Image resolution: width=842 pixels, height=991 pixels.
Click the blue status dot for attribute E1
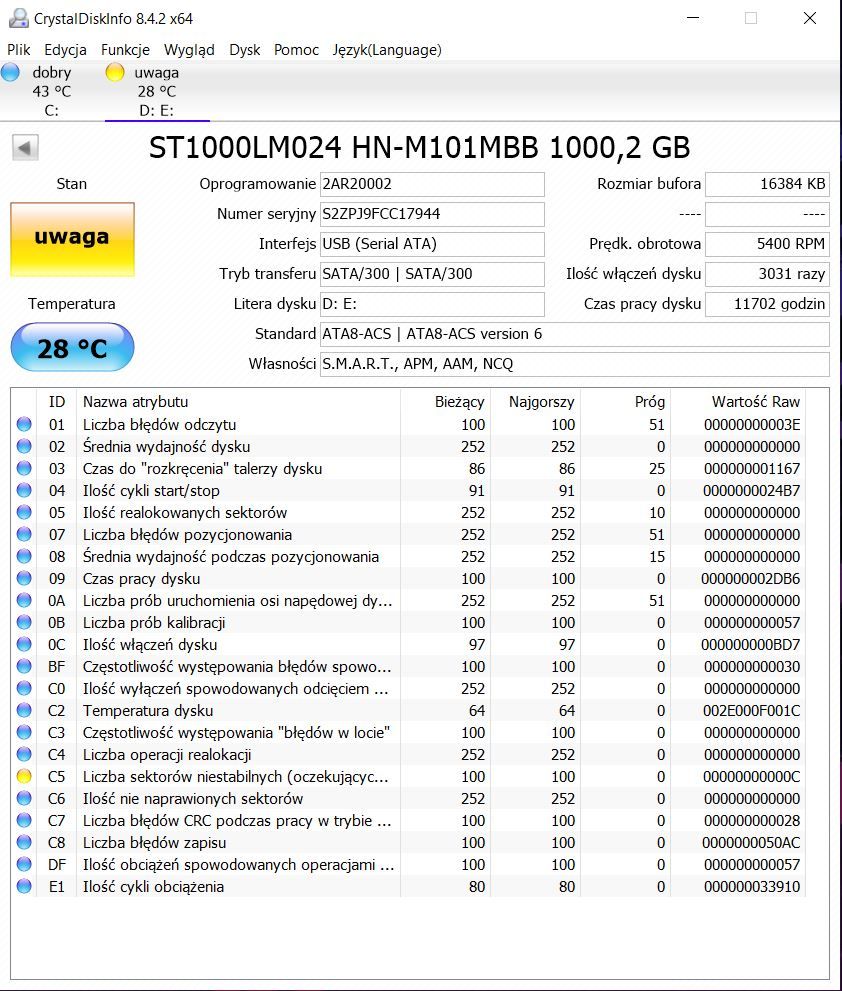pos(24,886)
